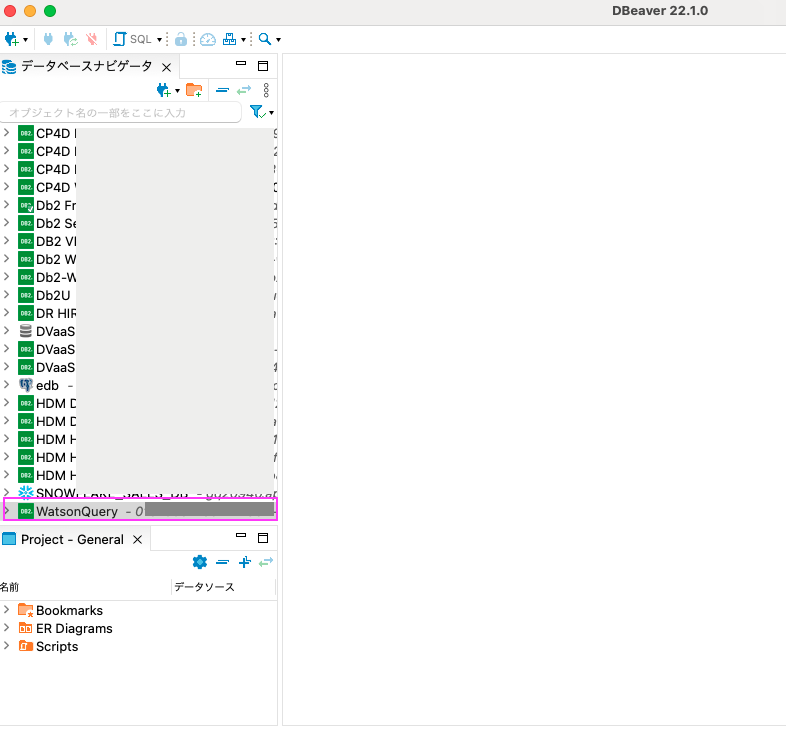Select the WatsonQuery connection row
Screen dimensions: 786x746
pos(140,511)
